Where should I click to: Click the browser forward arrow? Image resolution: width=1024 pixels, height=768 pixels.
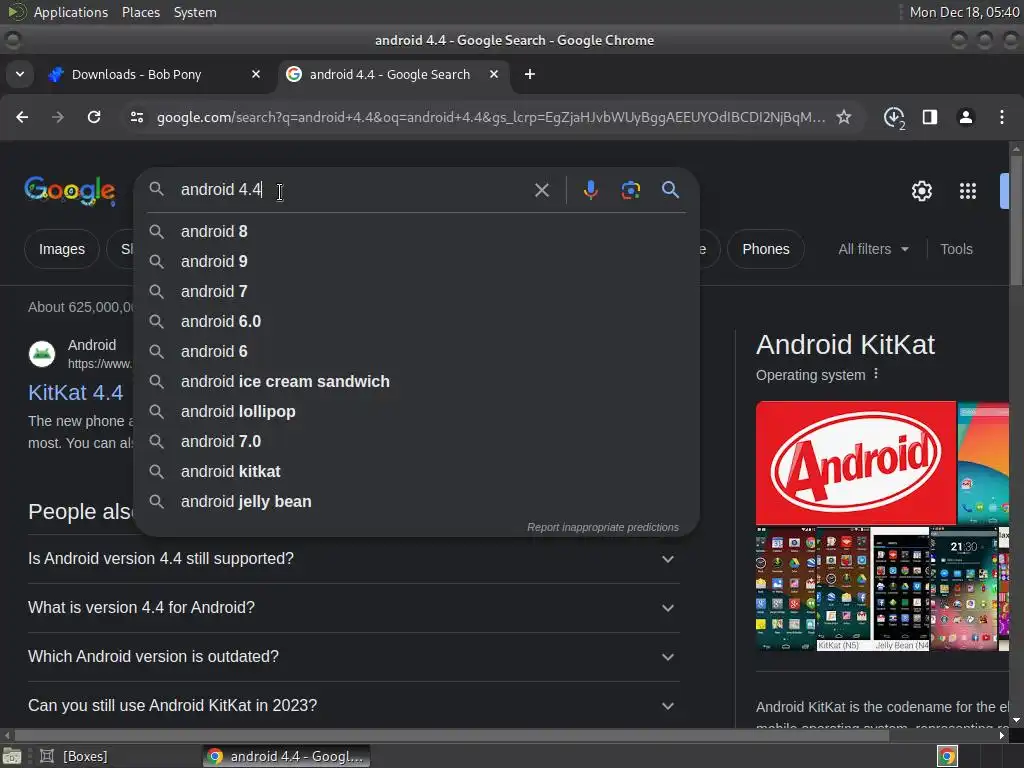[57, 117]
